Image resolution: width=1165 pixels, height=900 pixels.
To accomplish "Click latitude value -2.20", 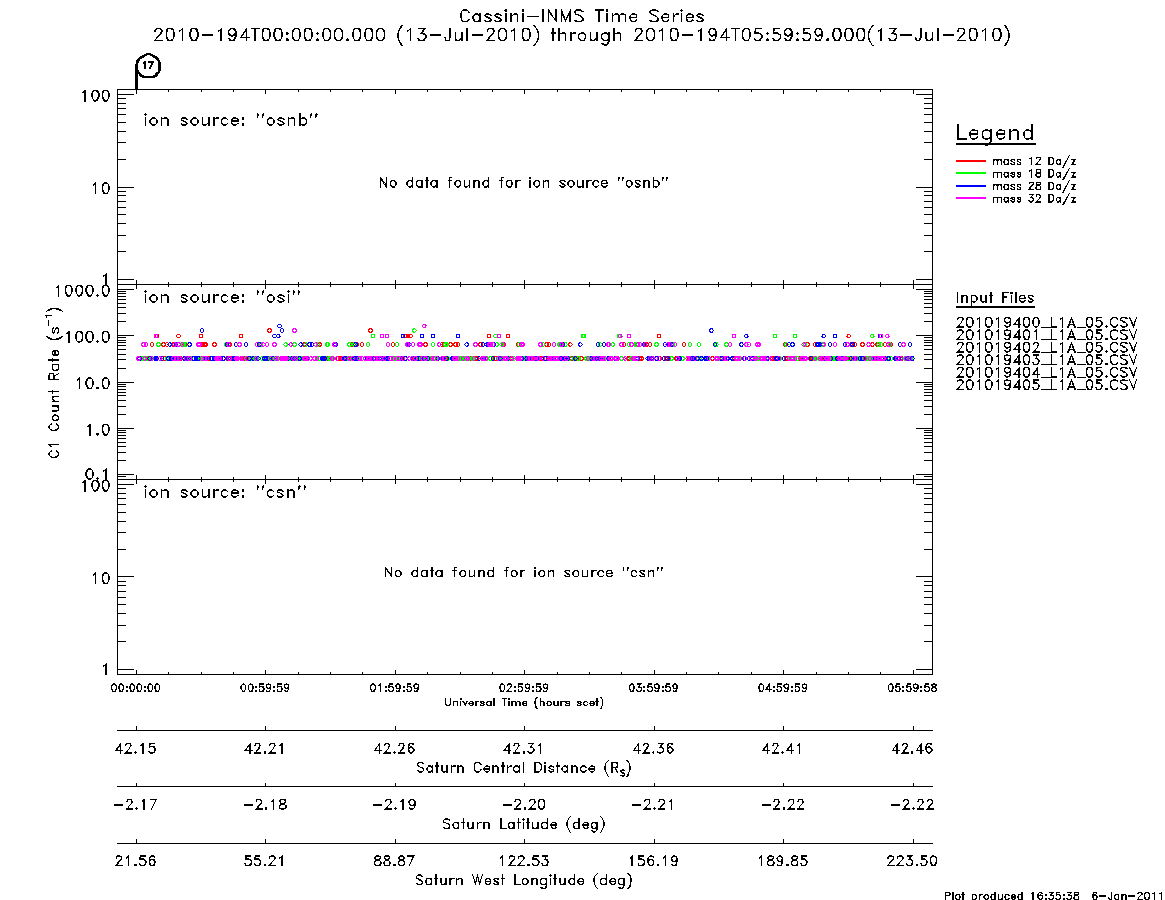I will pos(524,805).
